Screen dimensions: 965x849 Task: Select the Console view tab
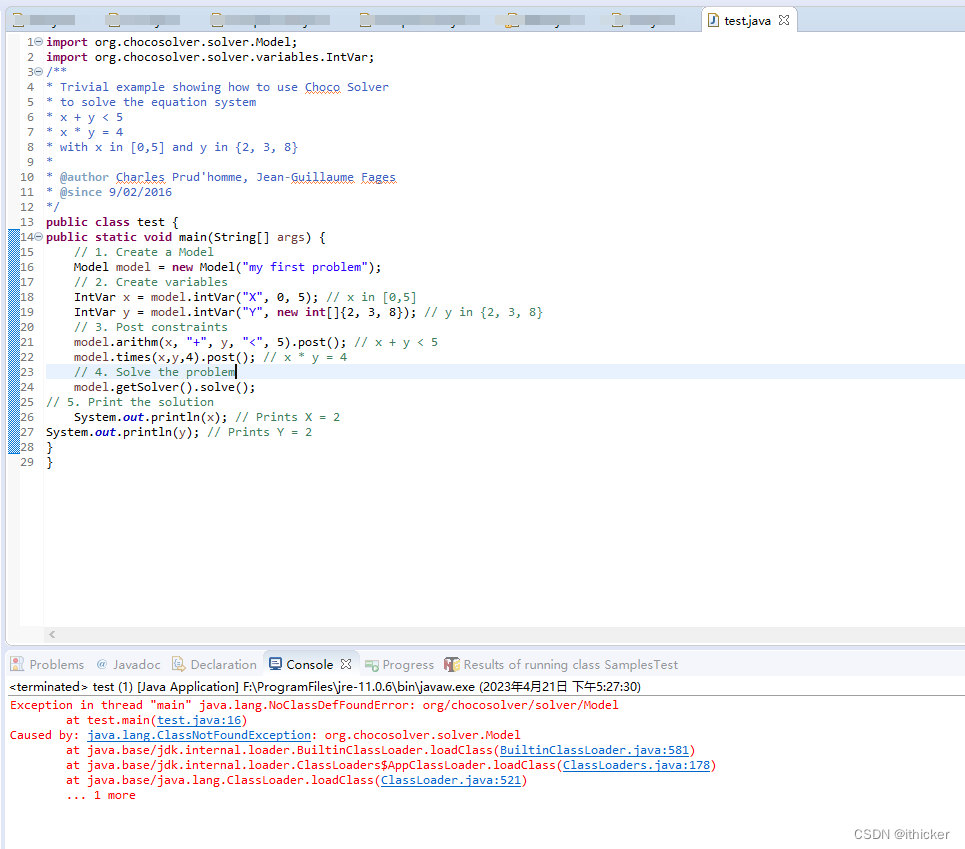click(310, 664)
